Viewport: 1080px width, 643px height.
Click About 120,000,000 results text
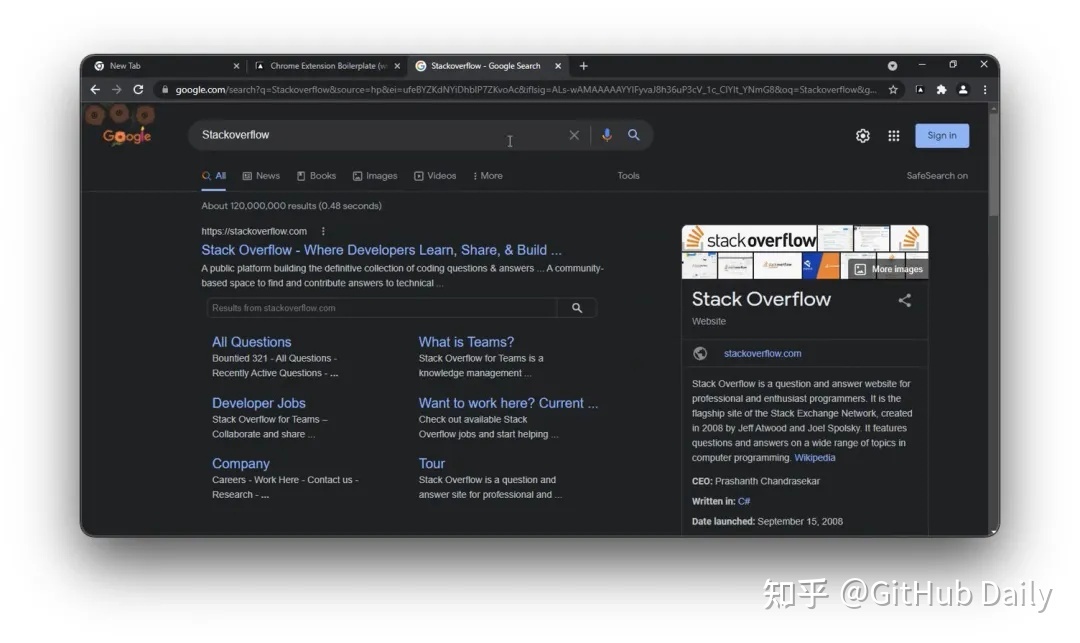[291, 206]
